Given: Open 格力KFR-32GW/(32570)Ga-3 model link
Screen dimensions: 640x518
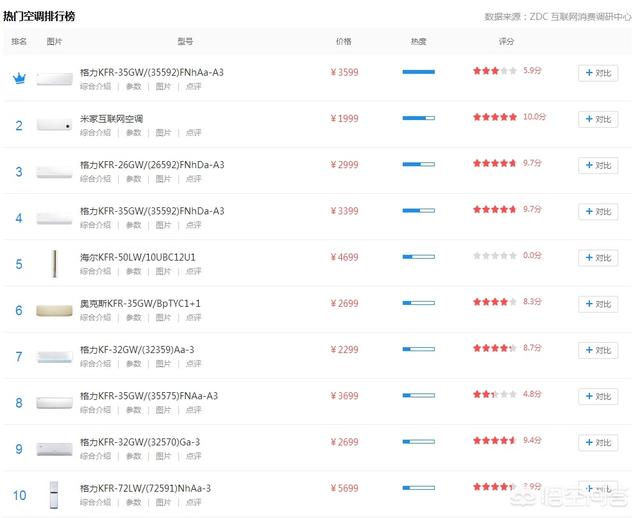Looking at the screenshot, I should (140, 442).
